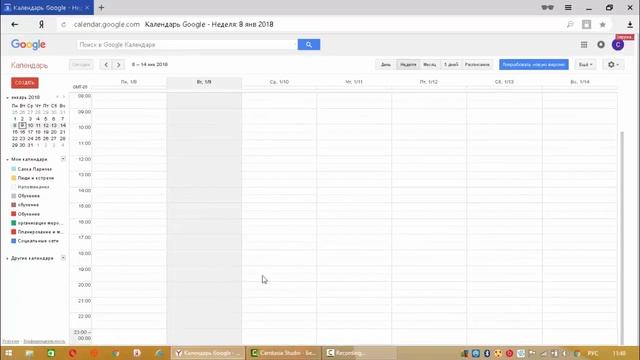
Task: Open a new browser tab with plus
Action: 101,7
